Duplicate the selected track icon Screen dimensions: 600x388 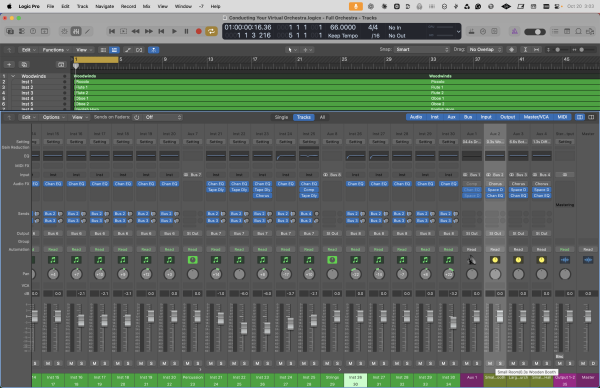pos(24,64)
